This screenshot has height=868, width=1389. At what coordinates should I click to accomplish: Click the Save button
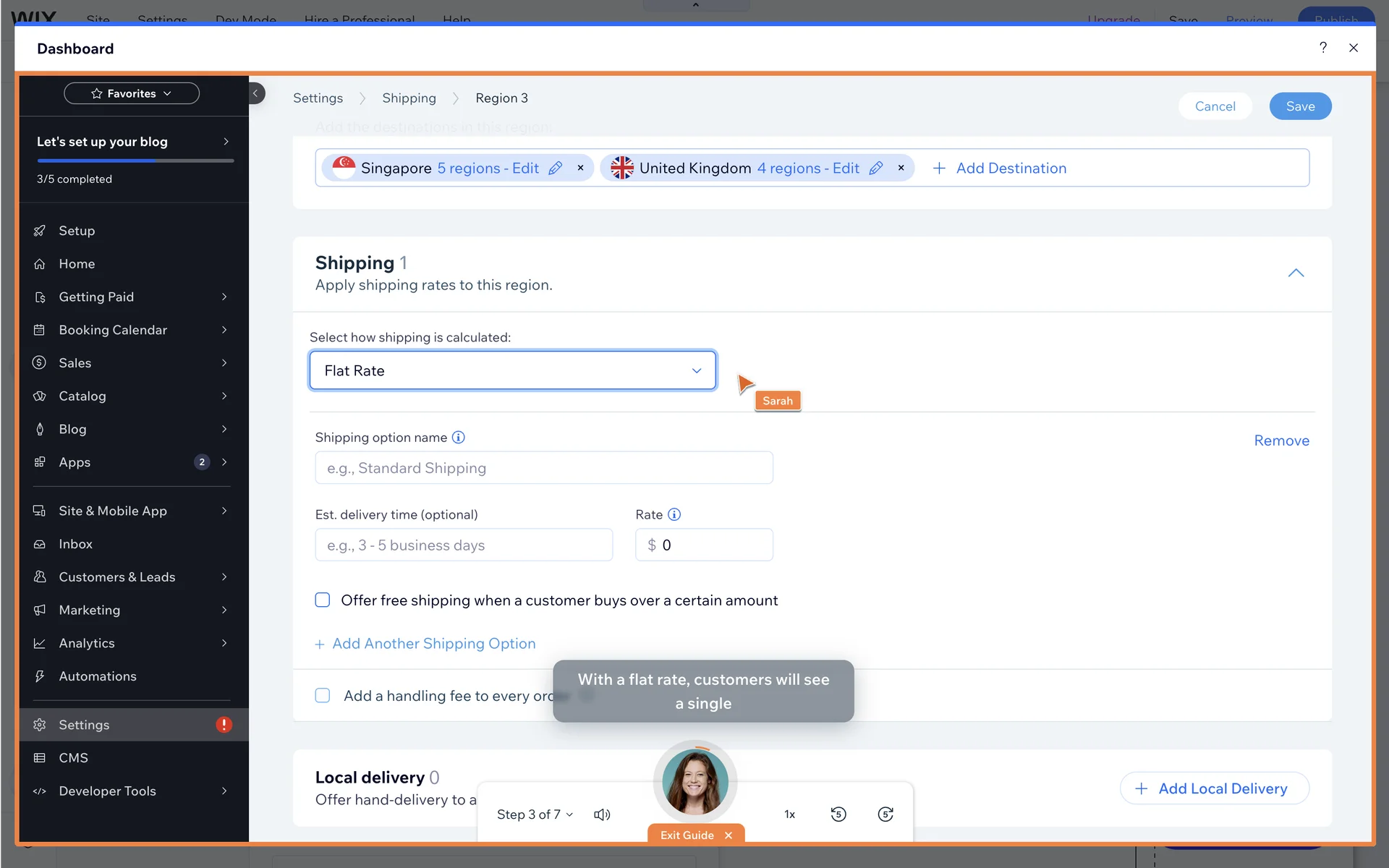point(1300,106)
